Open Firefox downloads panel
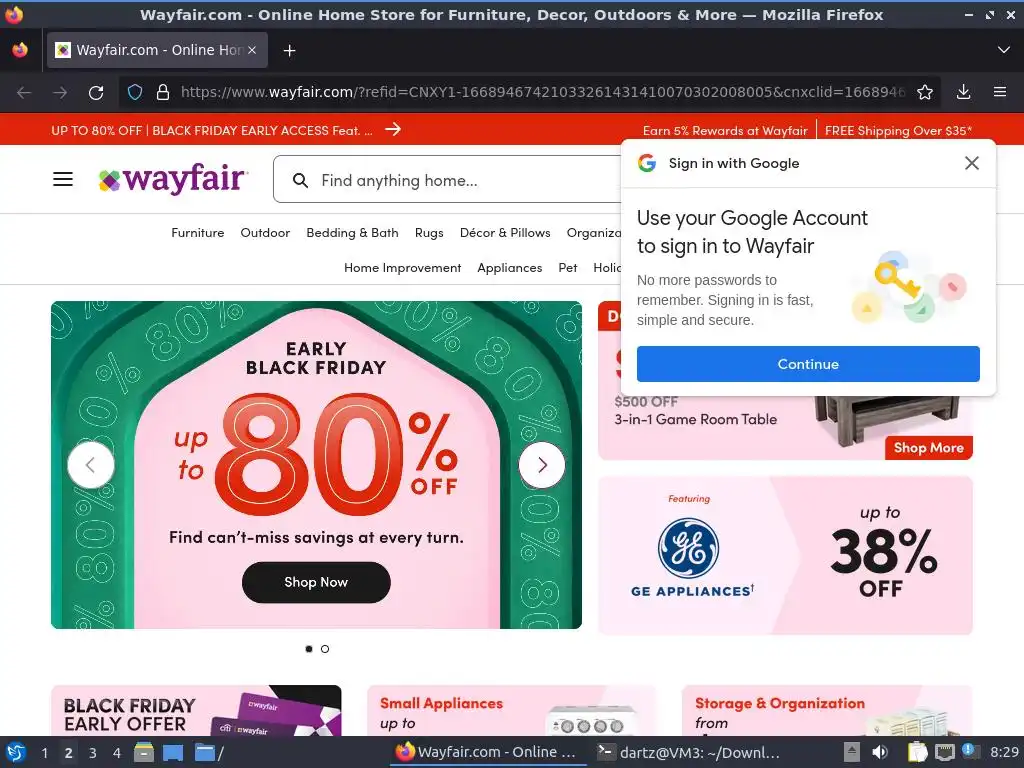Viewport: 1024px width, 768px height. 963,93
